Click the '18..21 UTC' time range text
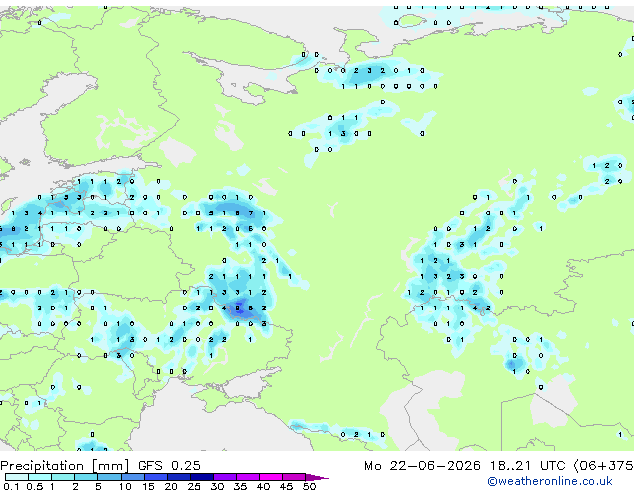Screen dimensions: 634x490 coord(527,466)
